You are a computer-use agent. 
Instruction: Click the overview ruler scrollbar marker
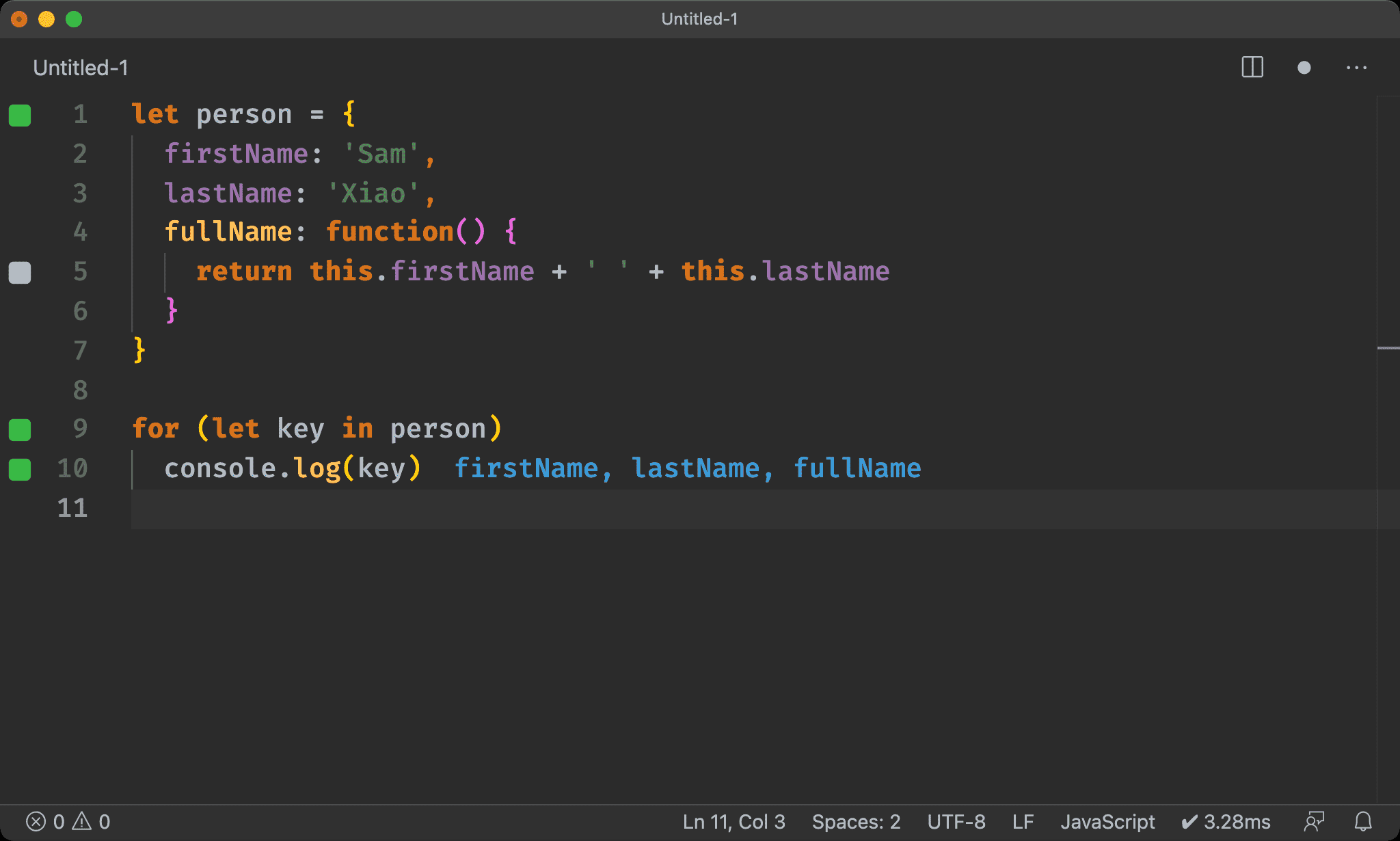point(1388,348)
